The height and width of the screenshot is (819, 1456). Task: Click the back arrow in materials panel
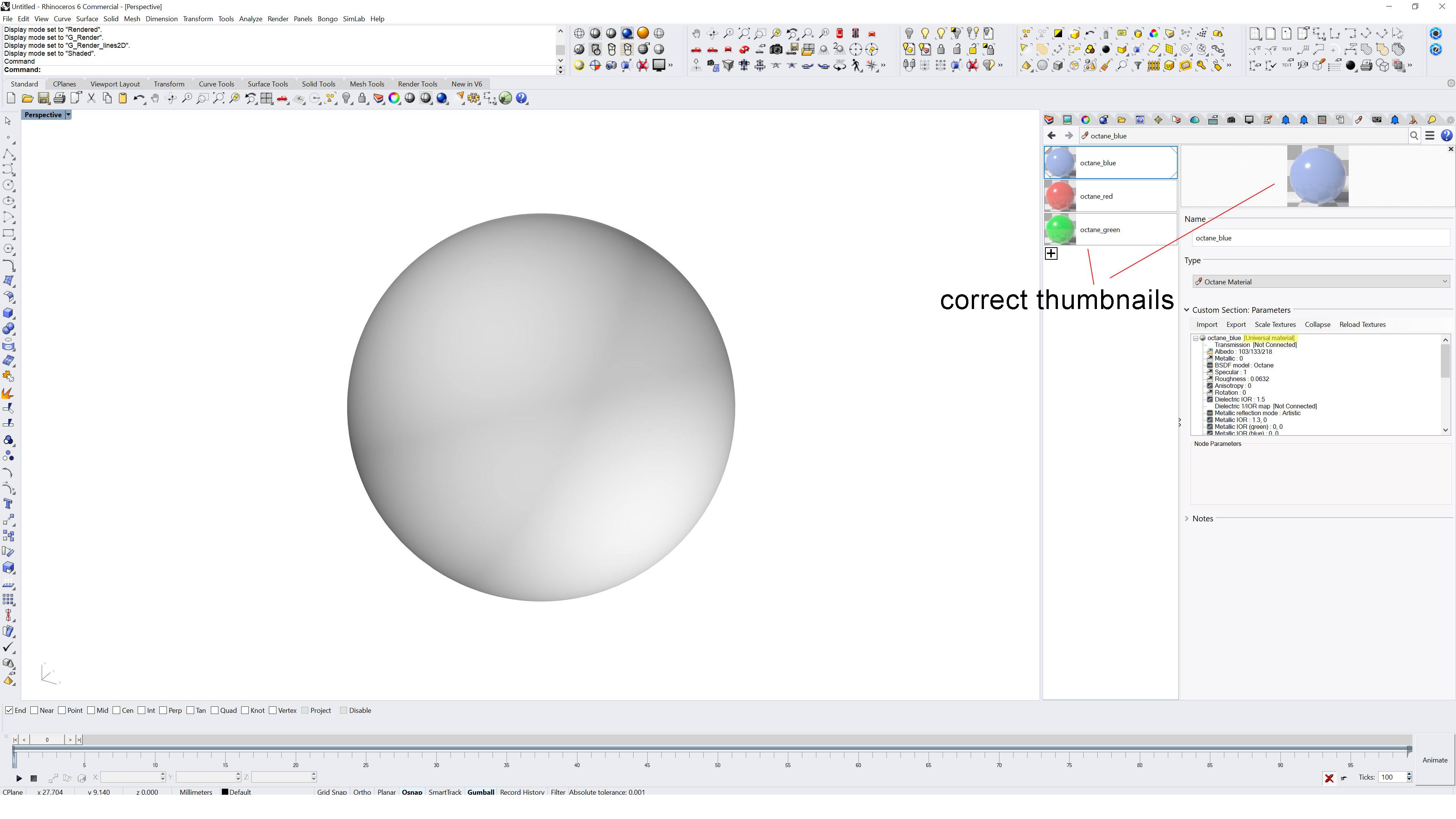[x=1051, y=136]
